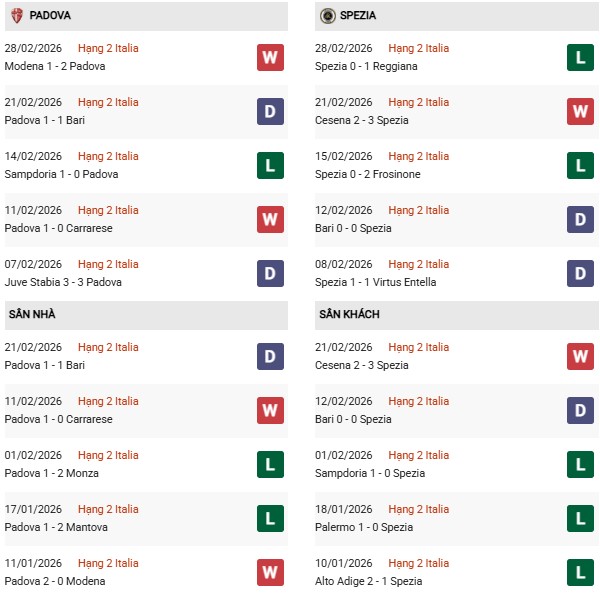Viewport: 600px width, 594px height.
Task: Click the Spezia club crest icon
Action: (327, 16)
